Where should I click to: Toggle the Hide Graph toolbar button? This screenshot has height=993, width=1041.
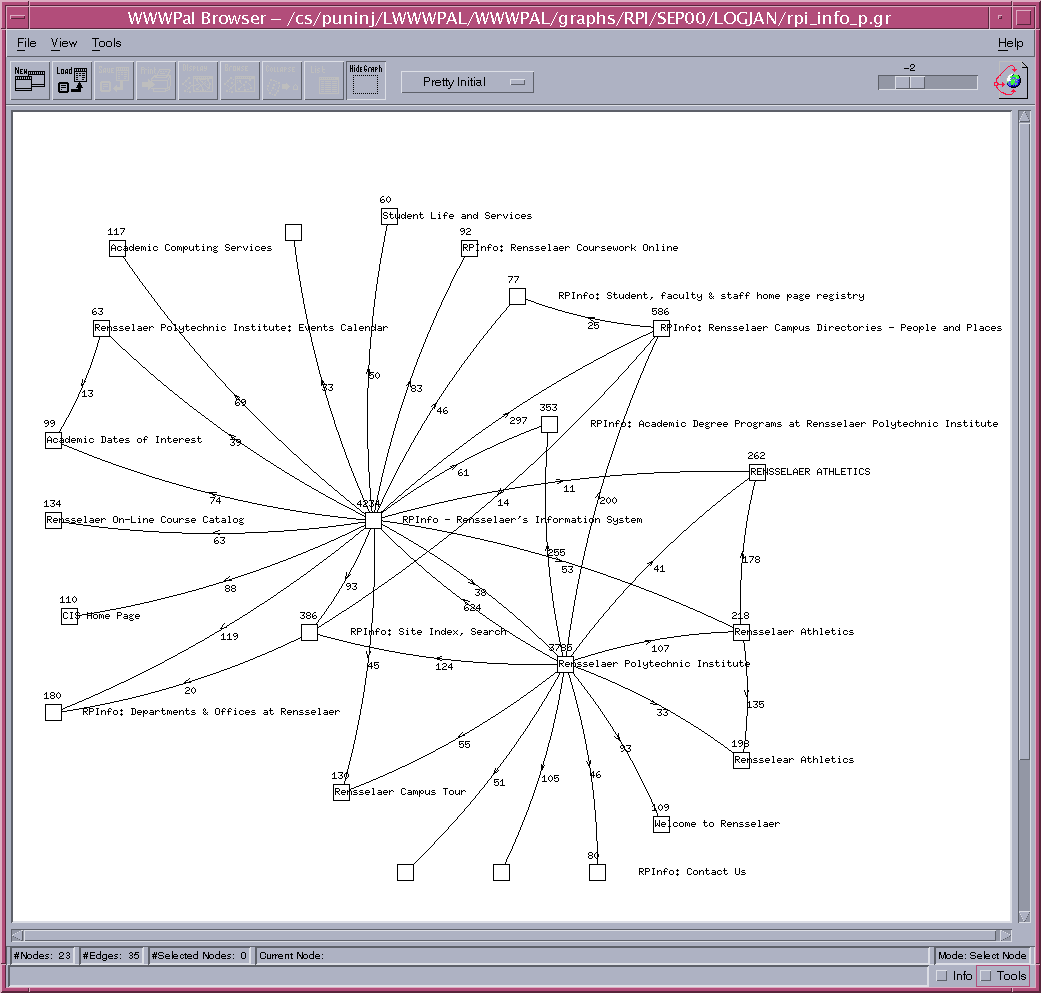pos(365,80)
